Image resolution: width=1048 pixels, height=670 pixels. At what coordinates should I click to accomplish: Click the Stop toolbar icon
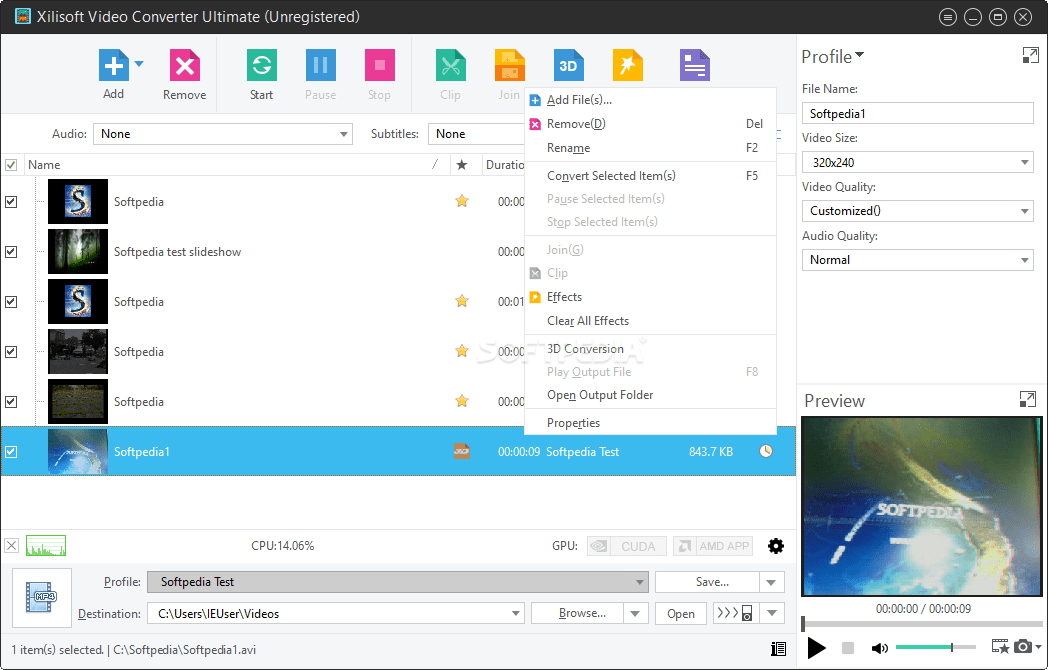click(x=379, y=65)
